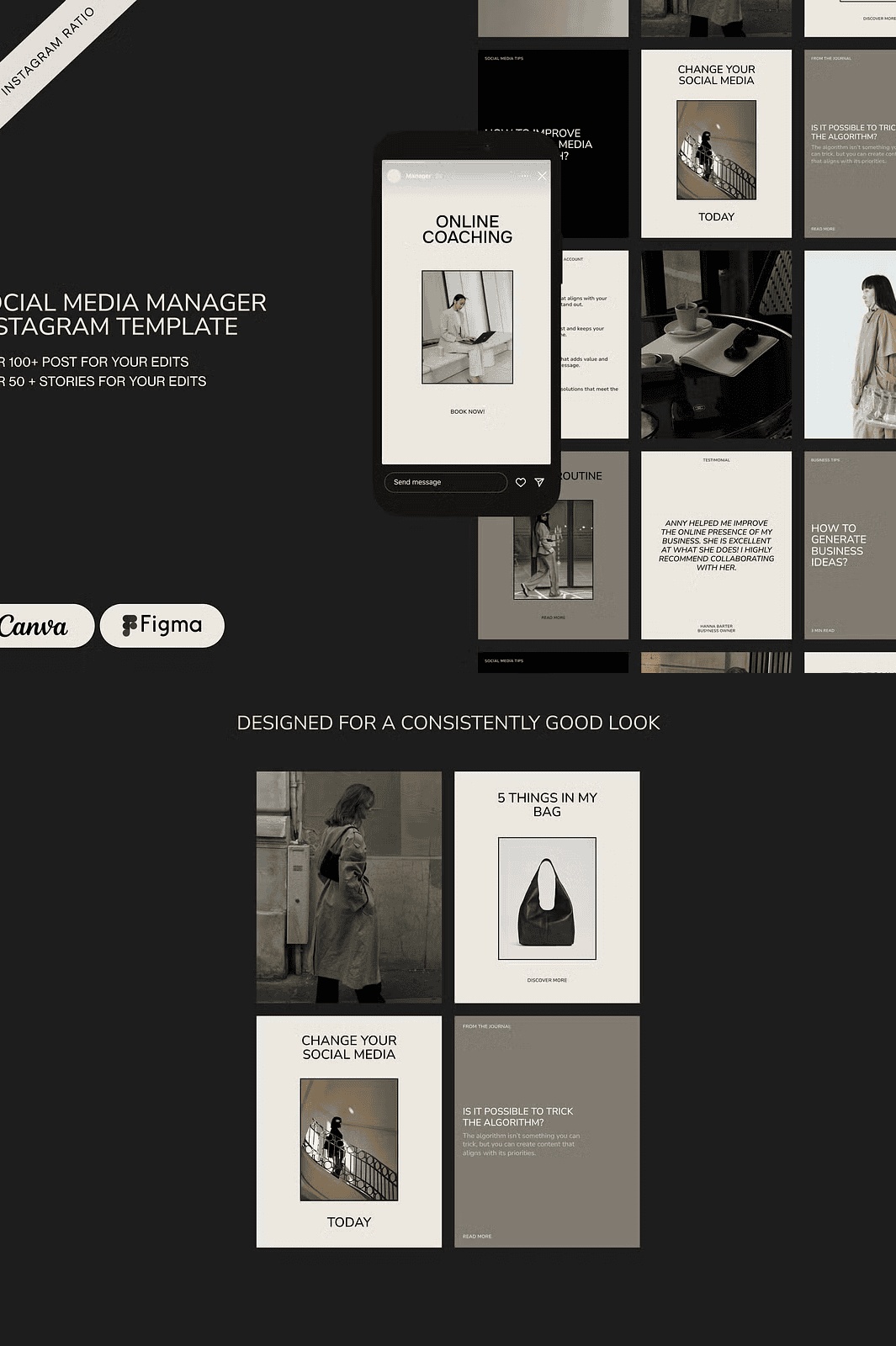Open the Anny testimonial post card
Screen dimensions: 896x1346
(x=716, y=545)
